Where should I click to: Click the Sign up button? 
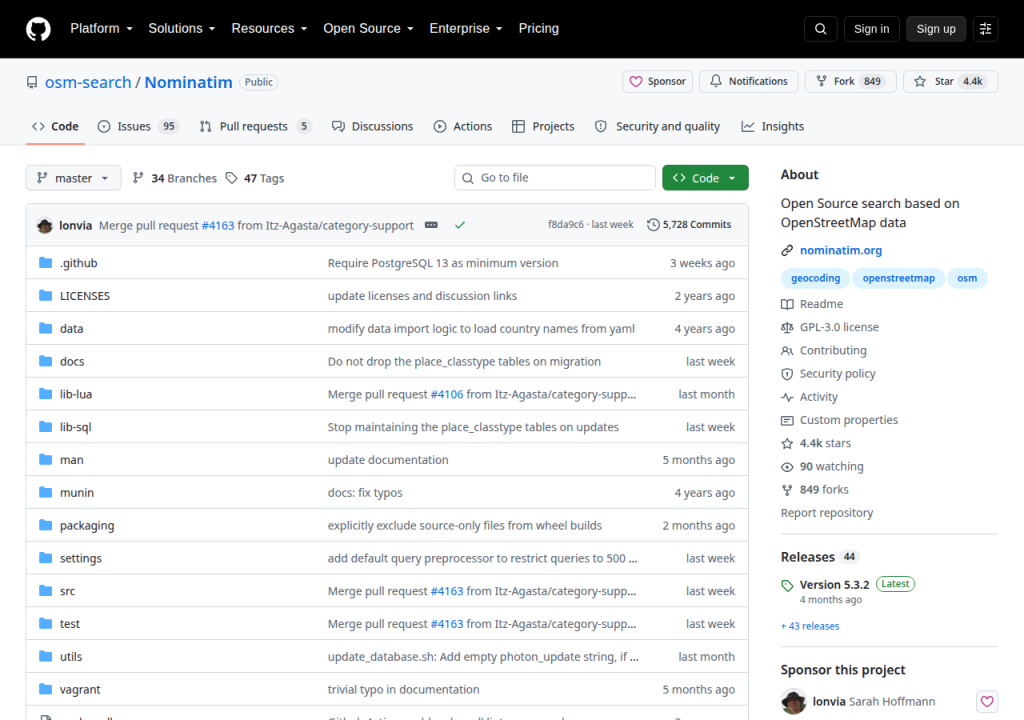coord(936,29)
